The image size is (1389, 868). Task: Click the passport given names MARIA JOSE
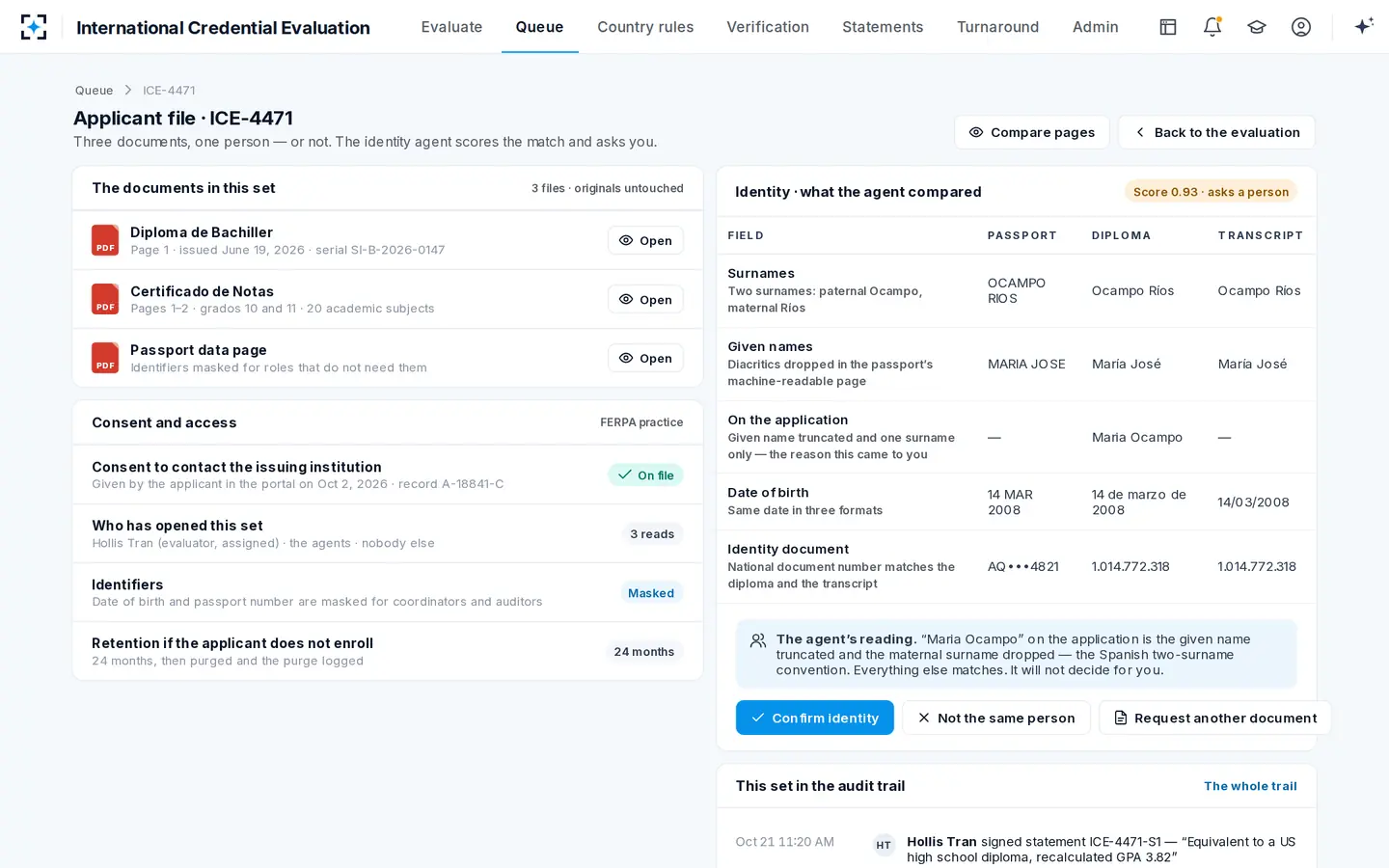pos(1026,364)
